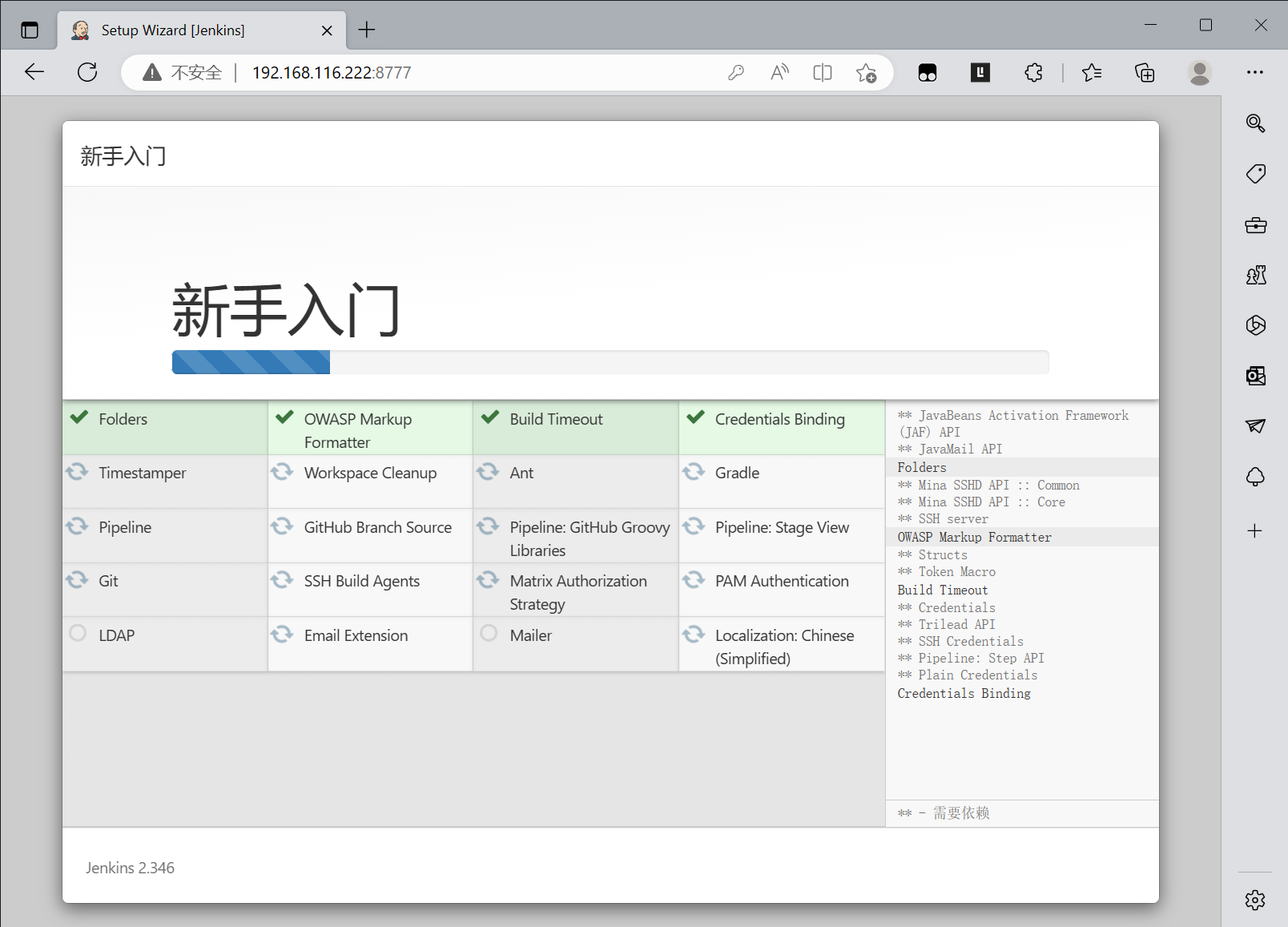Select the Workspace Cleanup plugin name
Viewport: 1288px width, 927px height.
pos(370,474)
